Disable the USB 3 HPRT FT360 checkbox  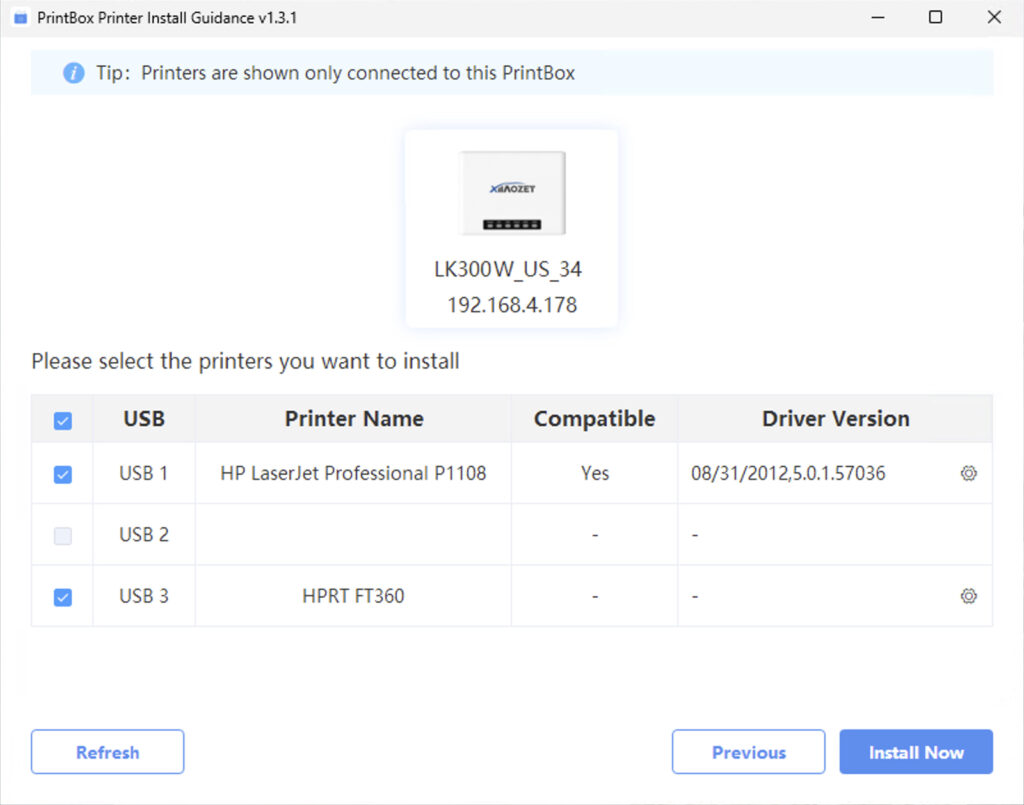point(61,596)
